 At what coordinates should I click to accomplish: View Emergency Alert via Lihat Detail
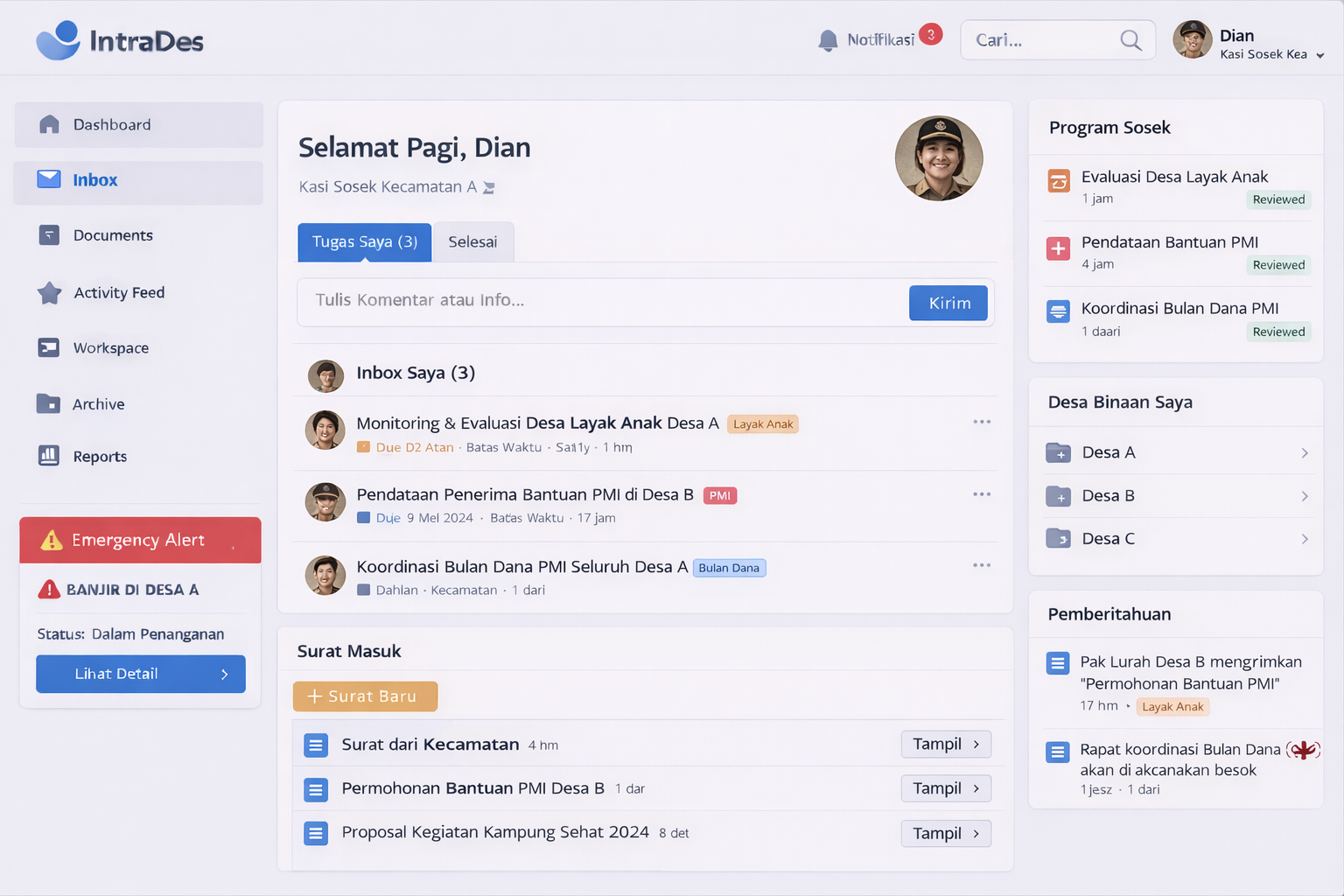point(141,674)
